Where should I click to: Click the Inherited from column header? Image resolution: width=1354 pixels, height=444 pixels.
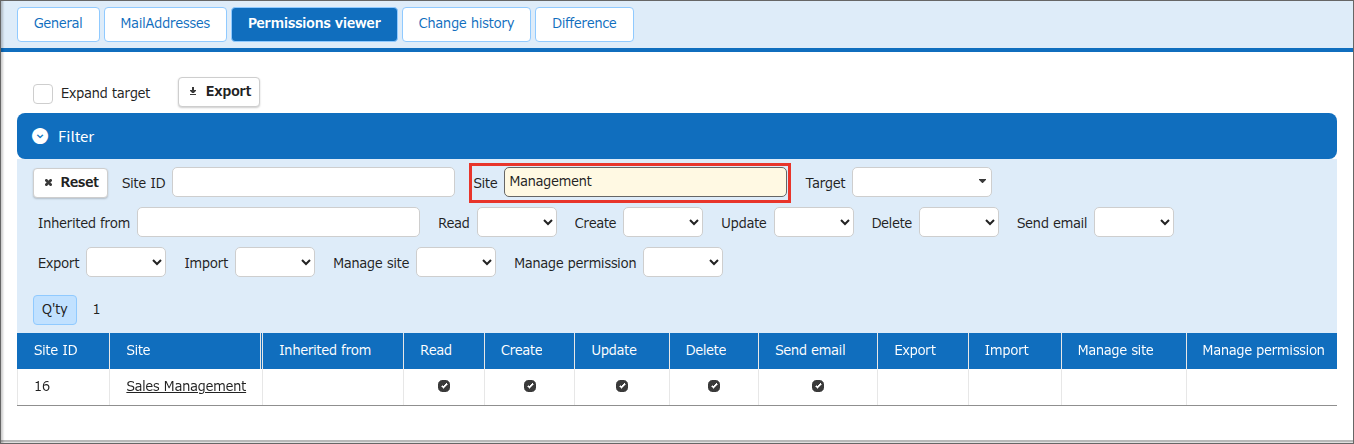click(x=333, y=351)
